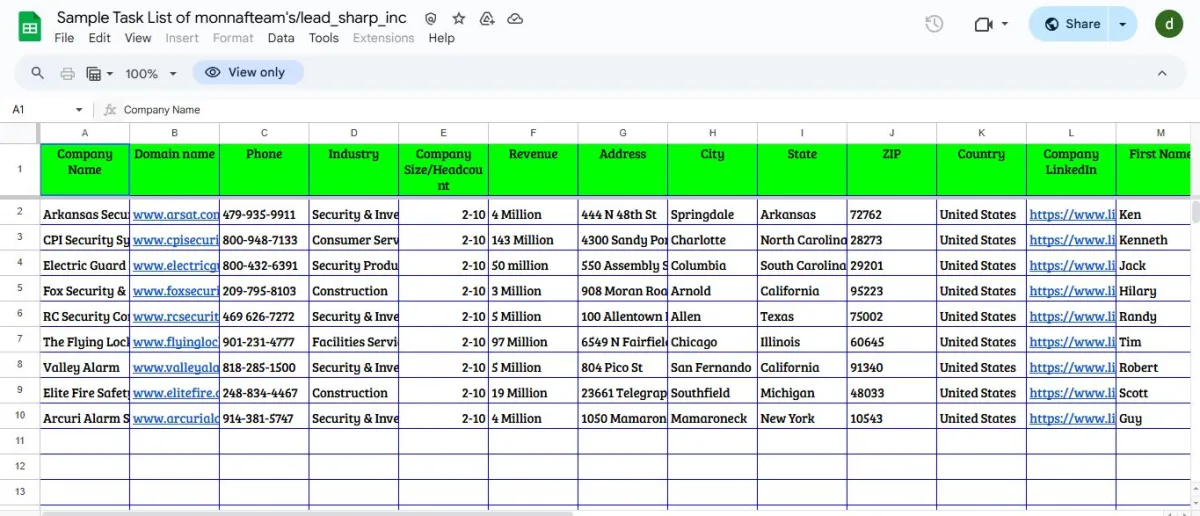Select the Facilities Services industry cell
Image resolution: width=1200 pixels, height=516 pixels.
pyautogui.click(x=354, y=342)
